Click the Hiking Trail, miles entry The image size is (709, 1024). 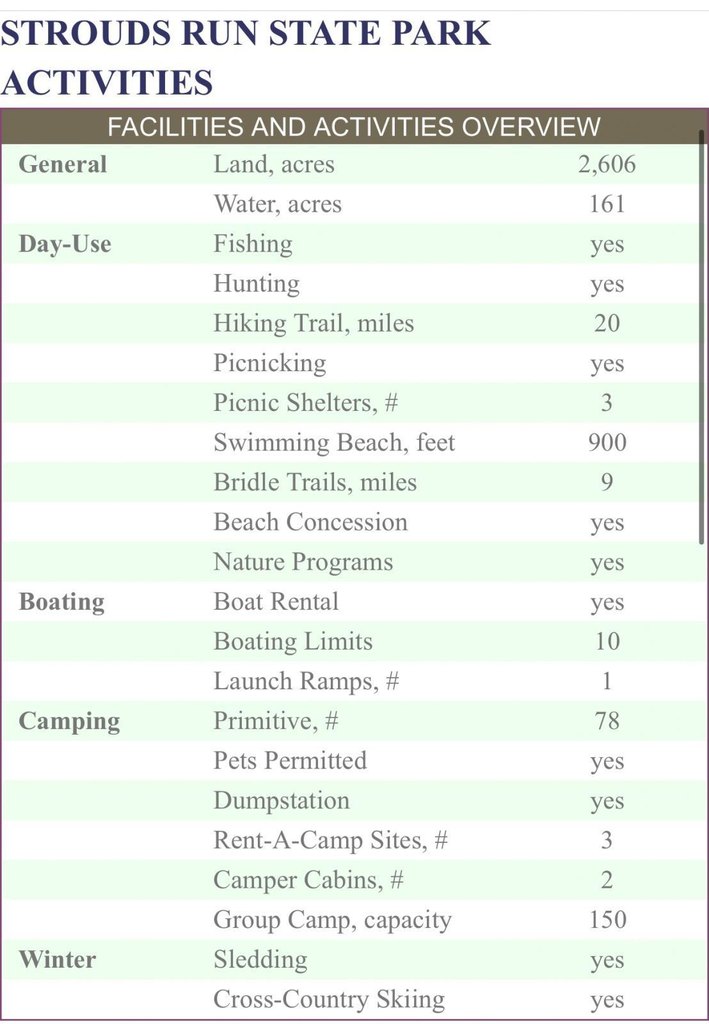[x=313, y=324]
